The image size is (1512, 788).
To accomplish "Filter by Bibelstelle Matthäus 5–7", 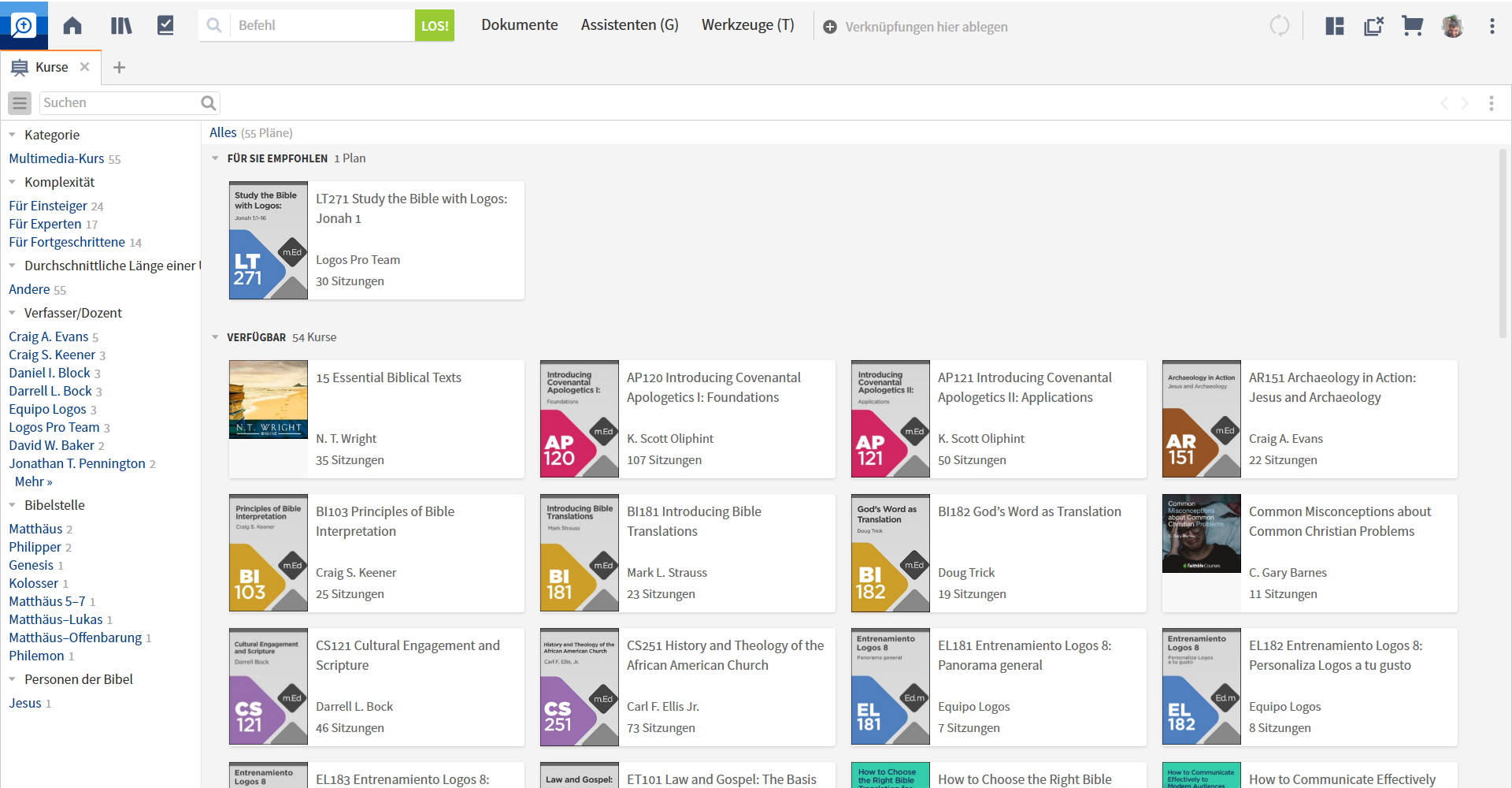I will [47, 601].
